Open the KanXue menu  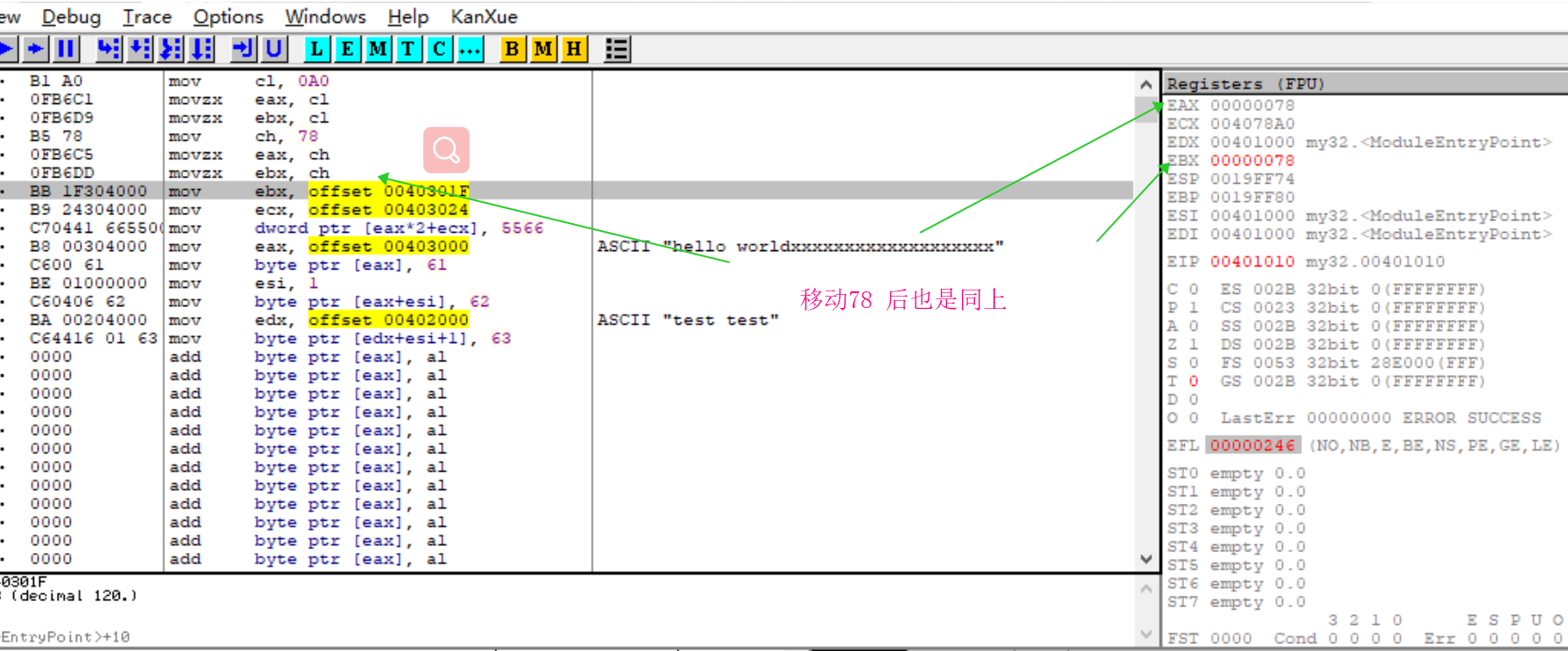pyautogui.click(x=484, y=17)
